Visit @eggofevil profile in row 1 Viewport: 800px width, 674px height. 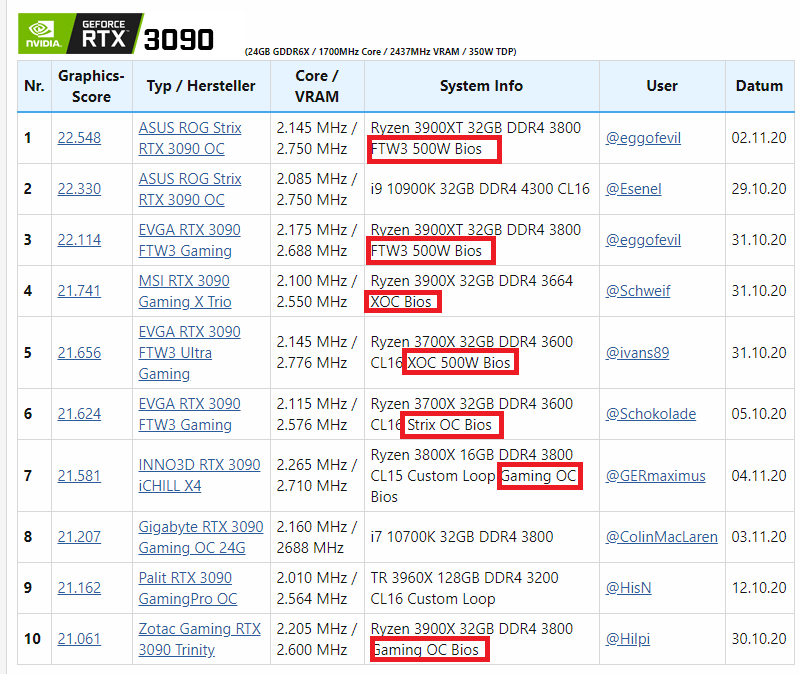pos(643,138)
